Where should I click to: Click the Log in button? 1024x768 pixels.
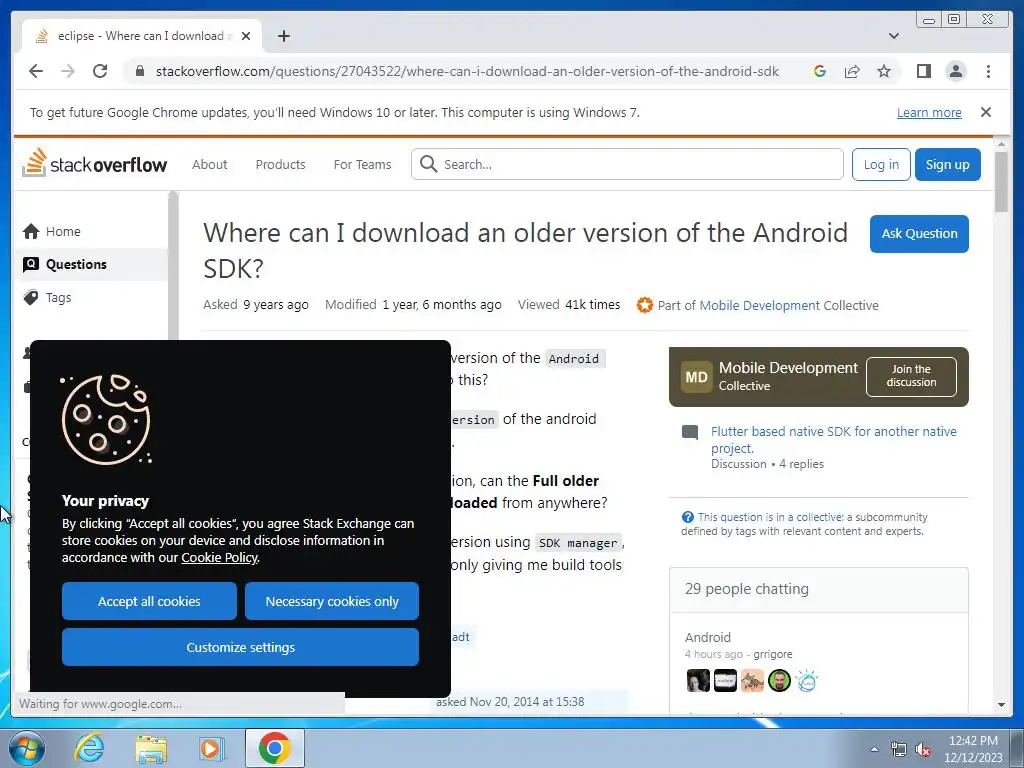tap(881, 165)
